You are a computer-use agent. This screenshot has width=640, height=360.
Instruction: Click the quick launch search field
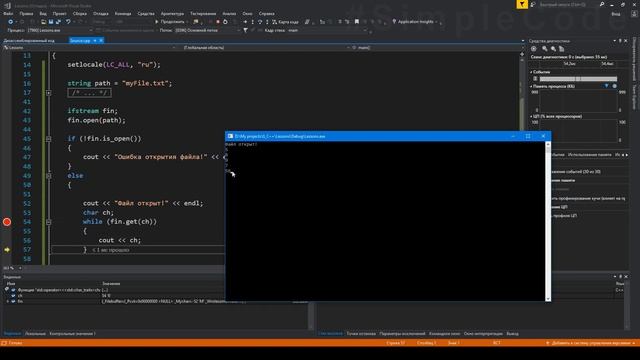tap(571, 4)
